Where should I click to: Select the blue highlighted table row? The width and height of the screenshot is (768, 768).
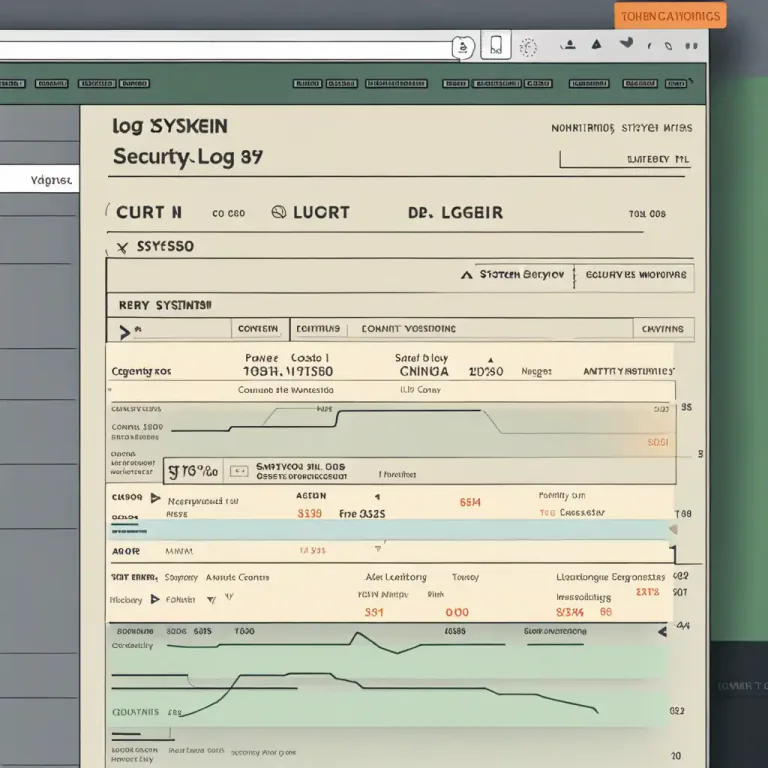point(389,529)
